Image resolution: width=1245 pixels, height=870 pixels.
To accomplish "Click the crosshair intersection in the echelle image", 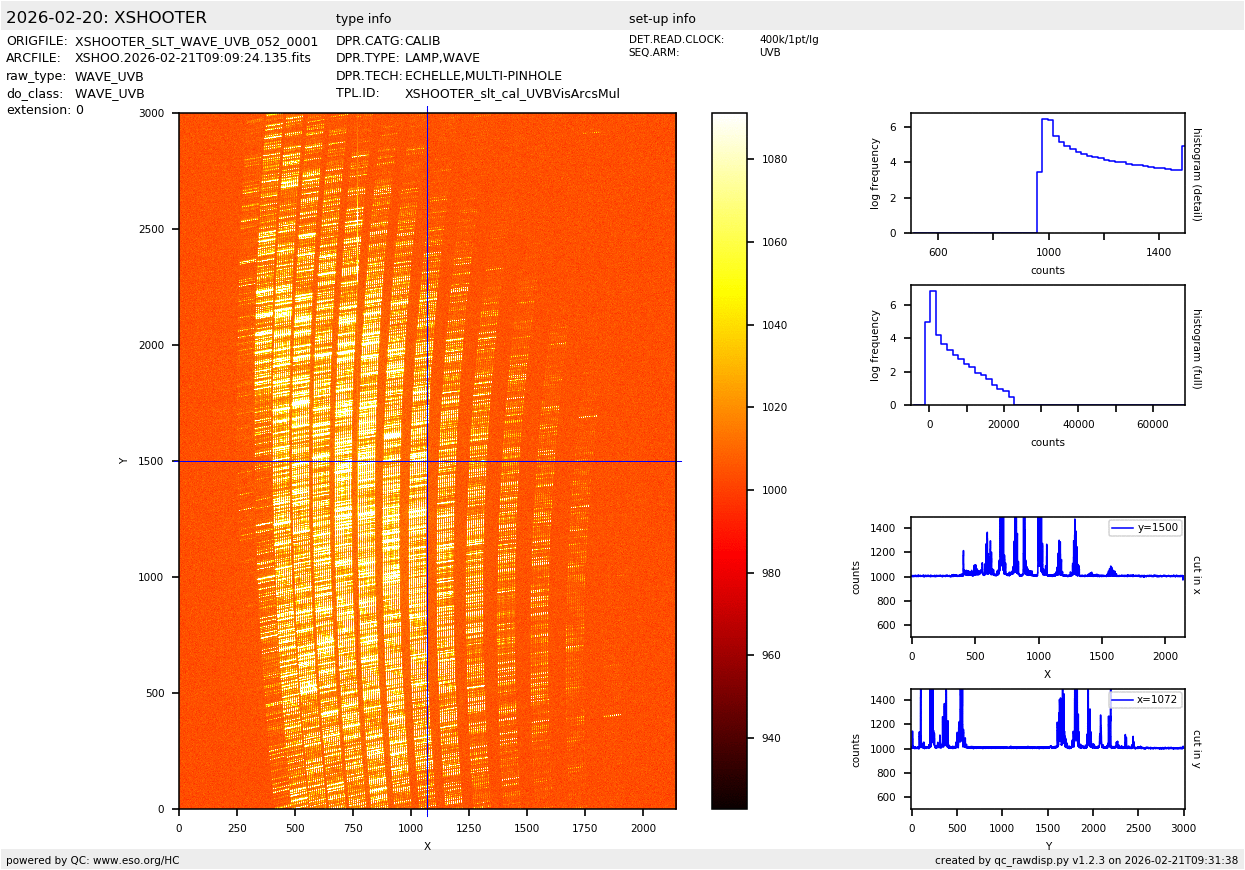I will coord(427,461).
